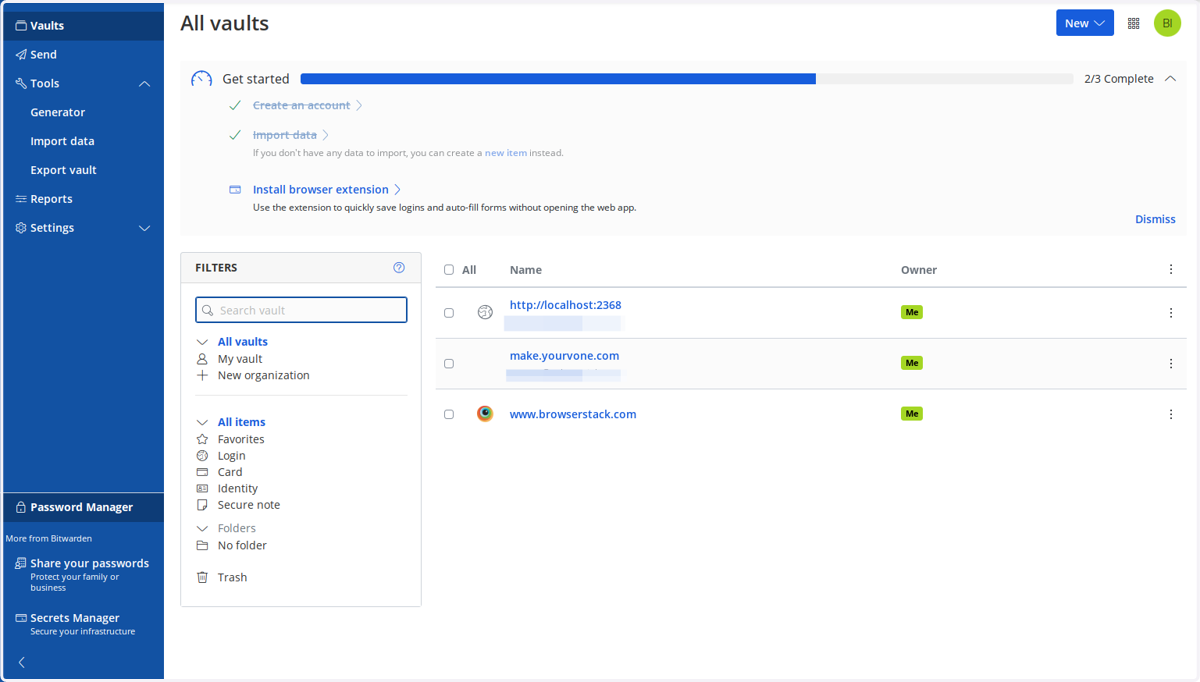Click the 'More from Bitwarden' label
The height and width of the screenshot is (682, 1200).
point(49,538)
